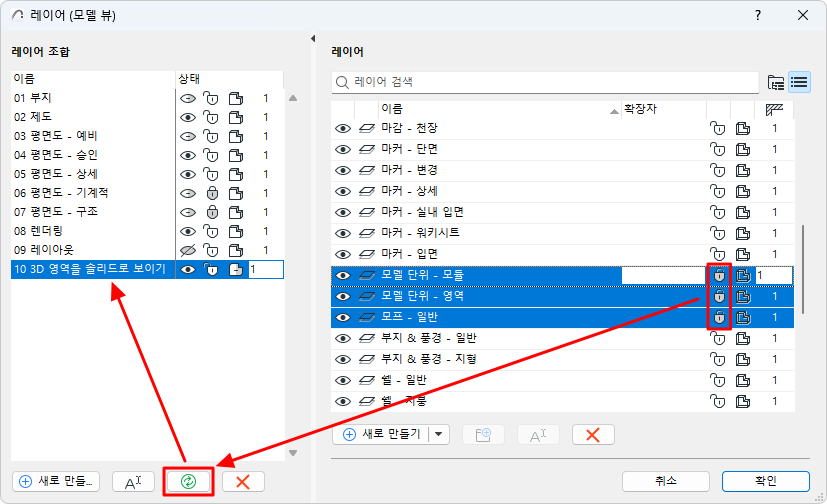Click up arrow of layer combination scrollbar
Viewport: 827px width, 504px height.
point(293,98)
